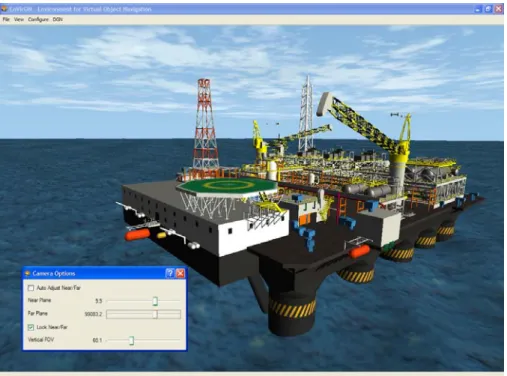Click the Near Plane label
This screenshot has height=376, width=507.
click(39, 300)
